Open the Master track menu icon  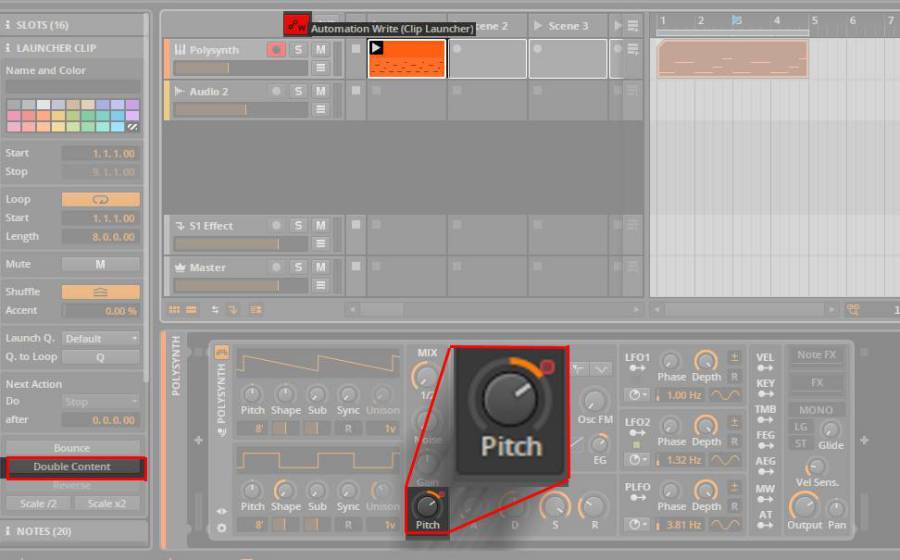click(x=320, y=285)
